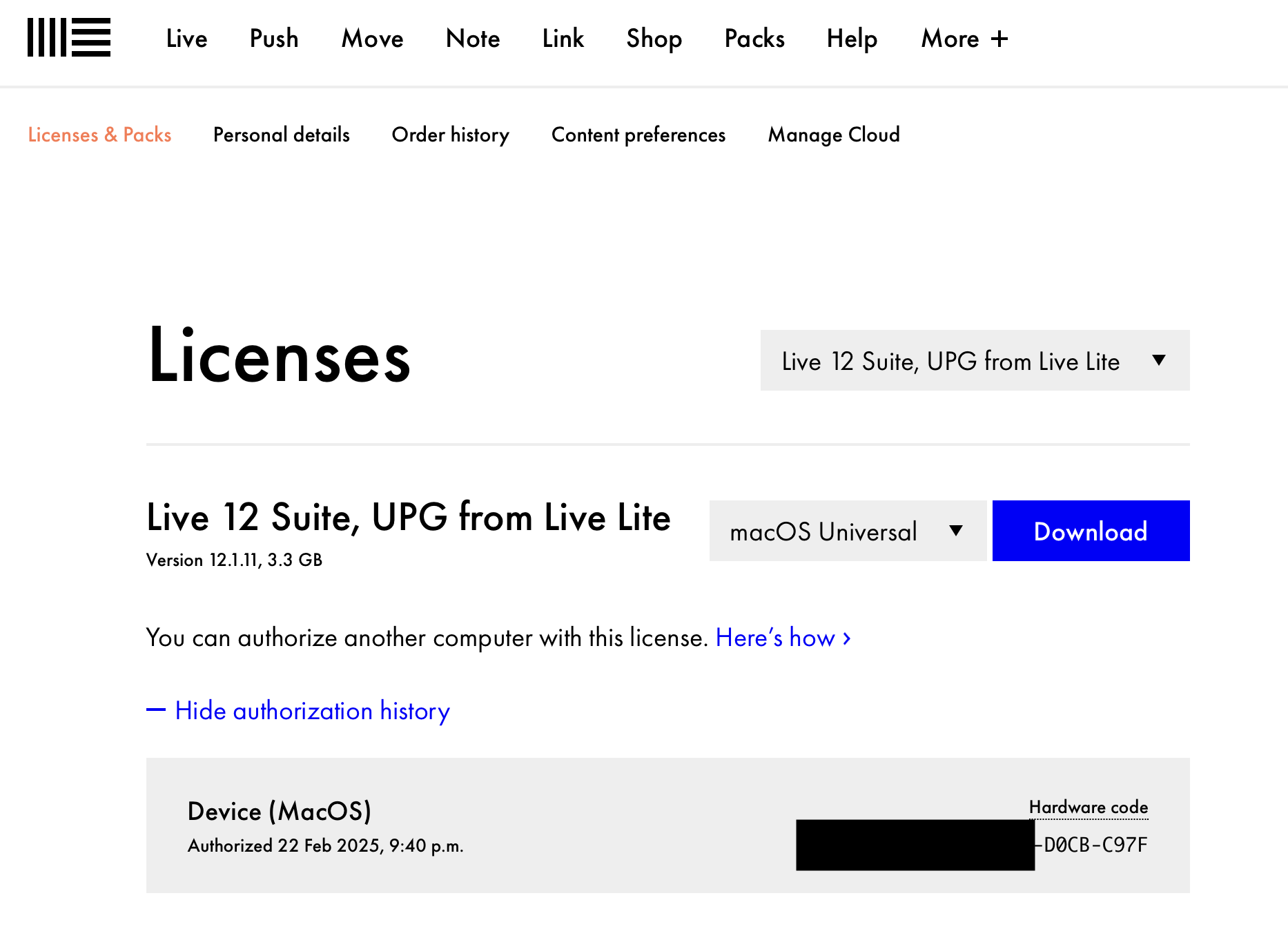This screenshot has height=929, width=1288.
Task: Switch to Order history tab
Action: [451, 135]
